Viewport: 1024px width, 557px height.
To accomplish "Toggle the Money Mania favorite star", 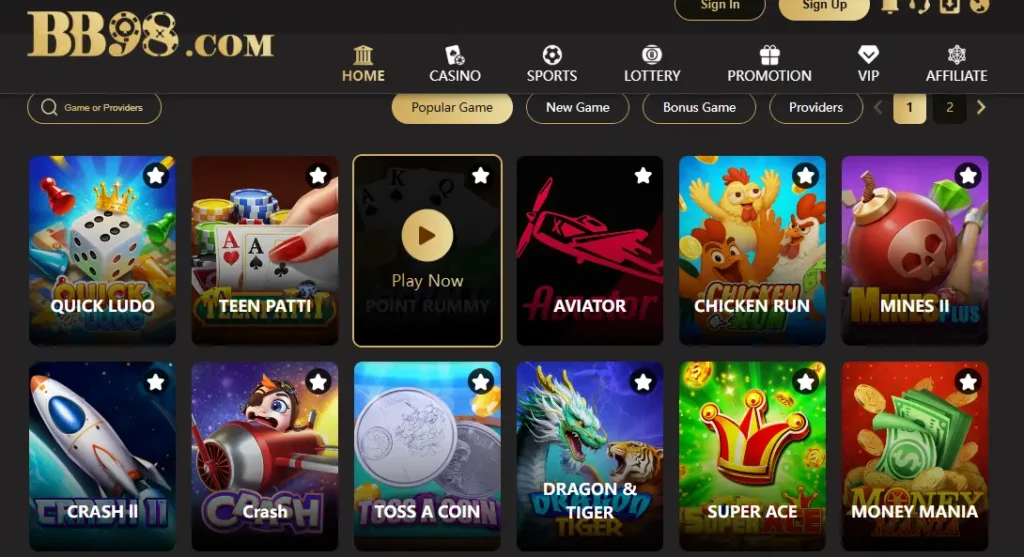I will pos(968,382).
